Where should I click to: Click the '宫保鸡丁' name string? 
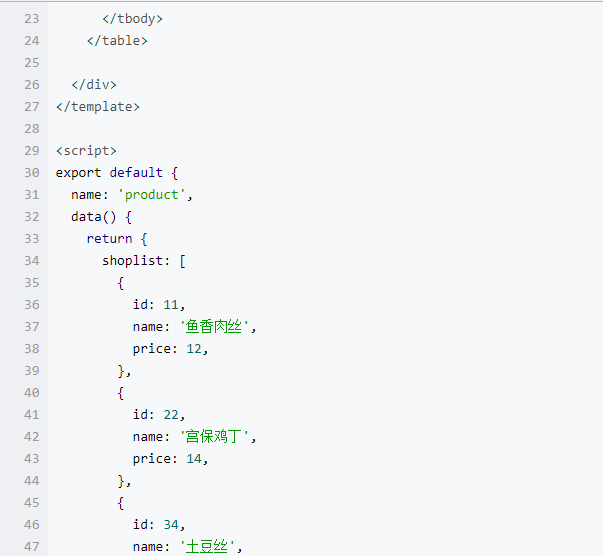pyautogui.click(x=218, y=436)
